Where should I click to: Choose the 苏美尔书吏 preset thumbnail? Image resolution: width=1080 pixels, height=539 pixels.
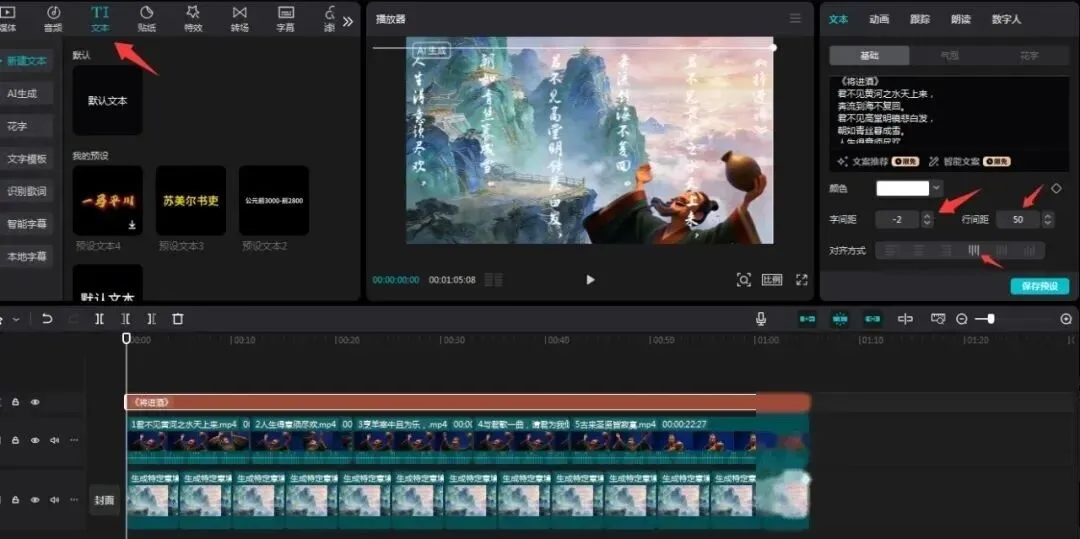(x=191, y=200)
